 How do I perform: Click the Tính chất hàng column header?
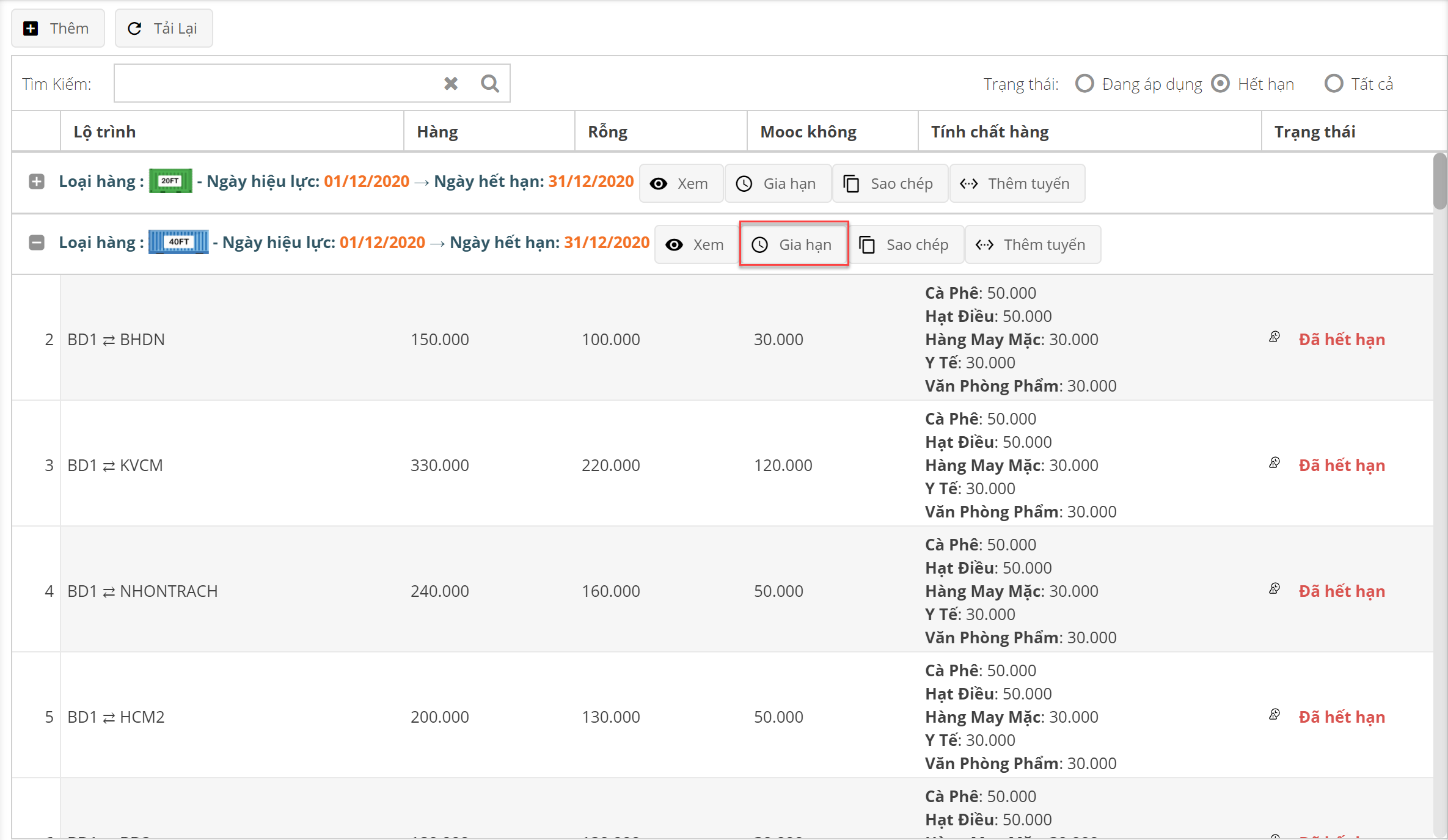(990, 132)
